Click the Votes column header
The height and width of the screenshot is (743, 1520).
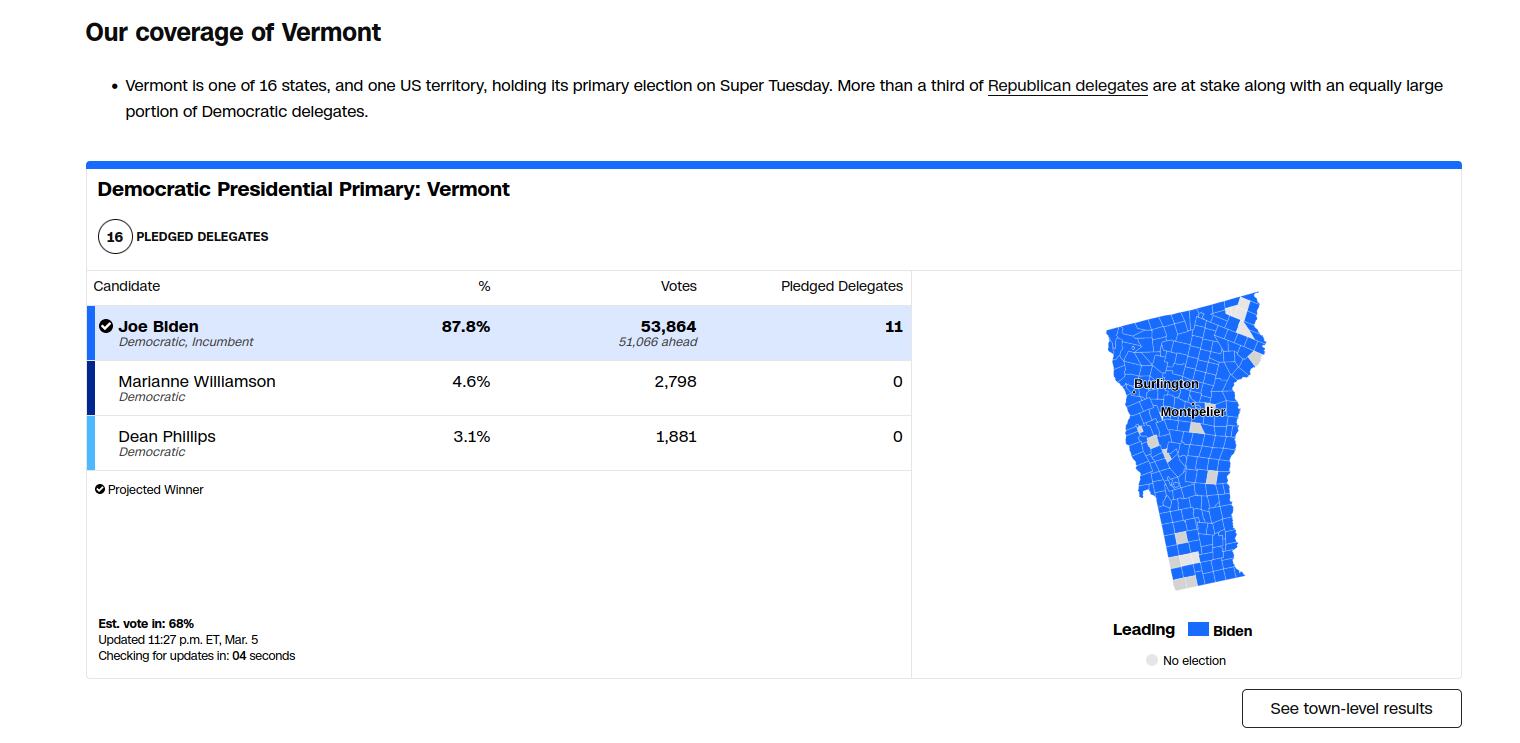(679, 286)
